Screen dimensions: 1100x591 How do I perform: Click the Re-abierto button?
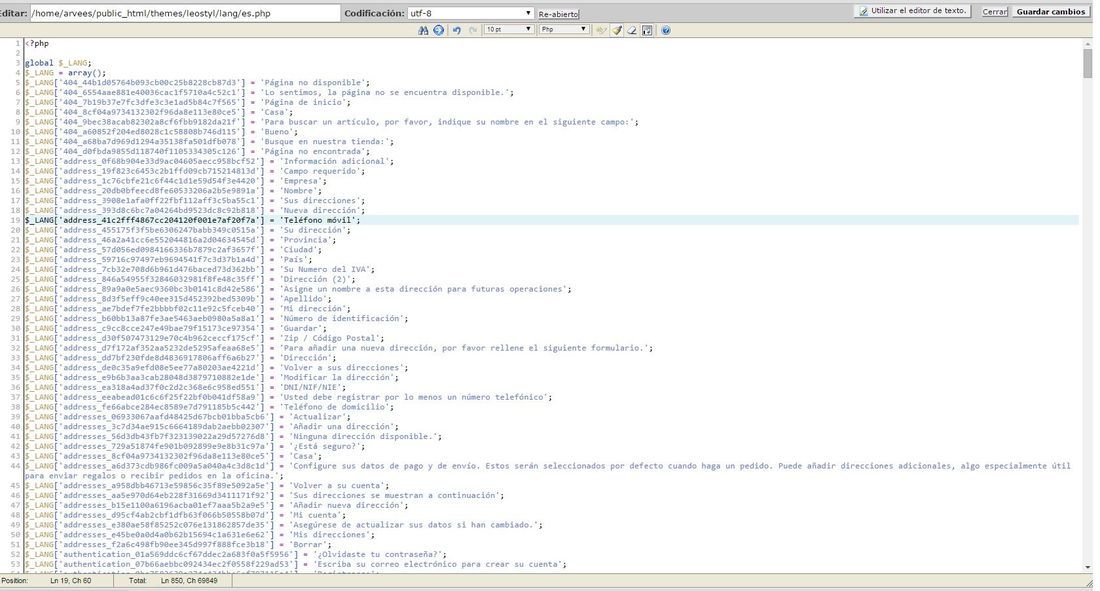click(x=558, y=14)
